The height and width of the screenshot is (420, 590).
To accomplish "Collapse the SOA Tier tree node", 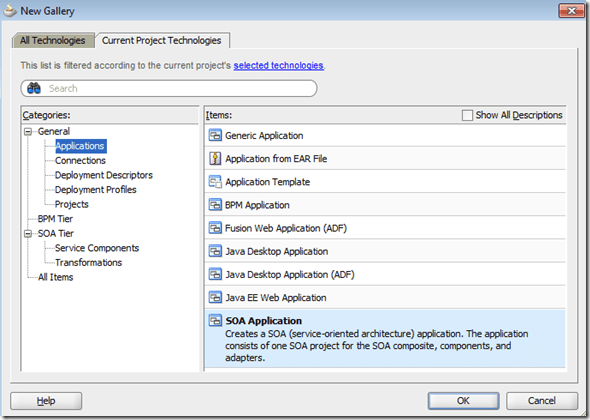I will coord(28,234).
